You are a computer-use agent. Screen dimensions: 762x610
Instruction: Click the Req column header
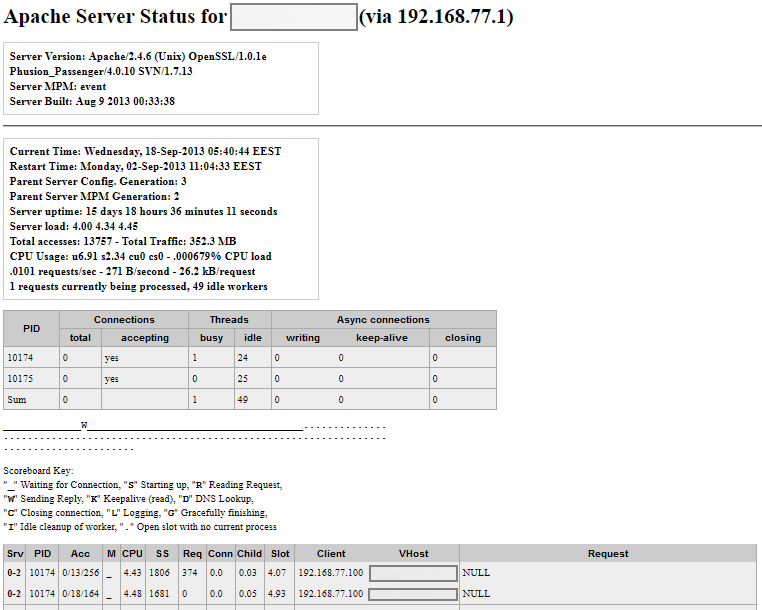pos(192,554)
